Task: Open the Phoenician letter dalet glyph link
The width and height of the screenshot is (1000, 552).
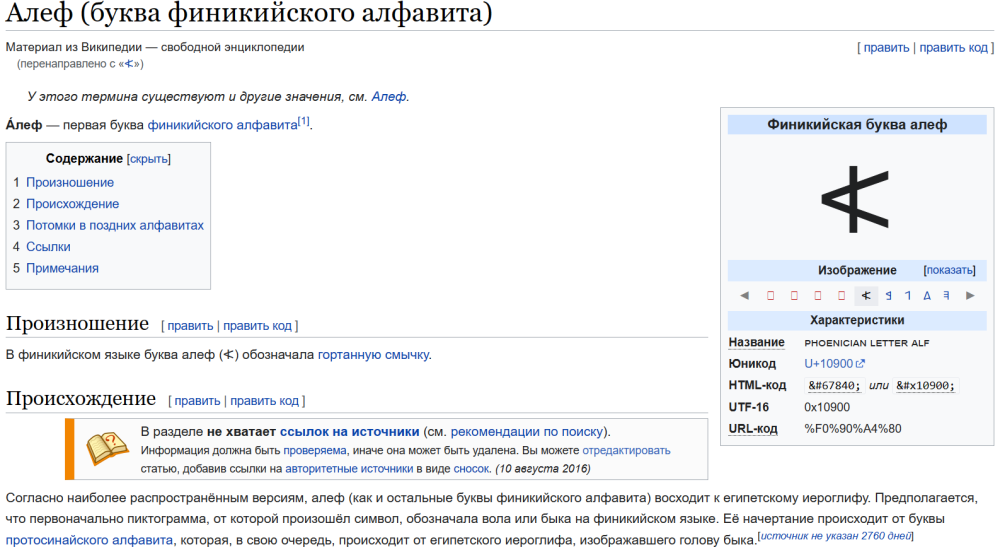Action: coord(927,296)
